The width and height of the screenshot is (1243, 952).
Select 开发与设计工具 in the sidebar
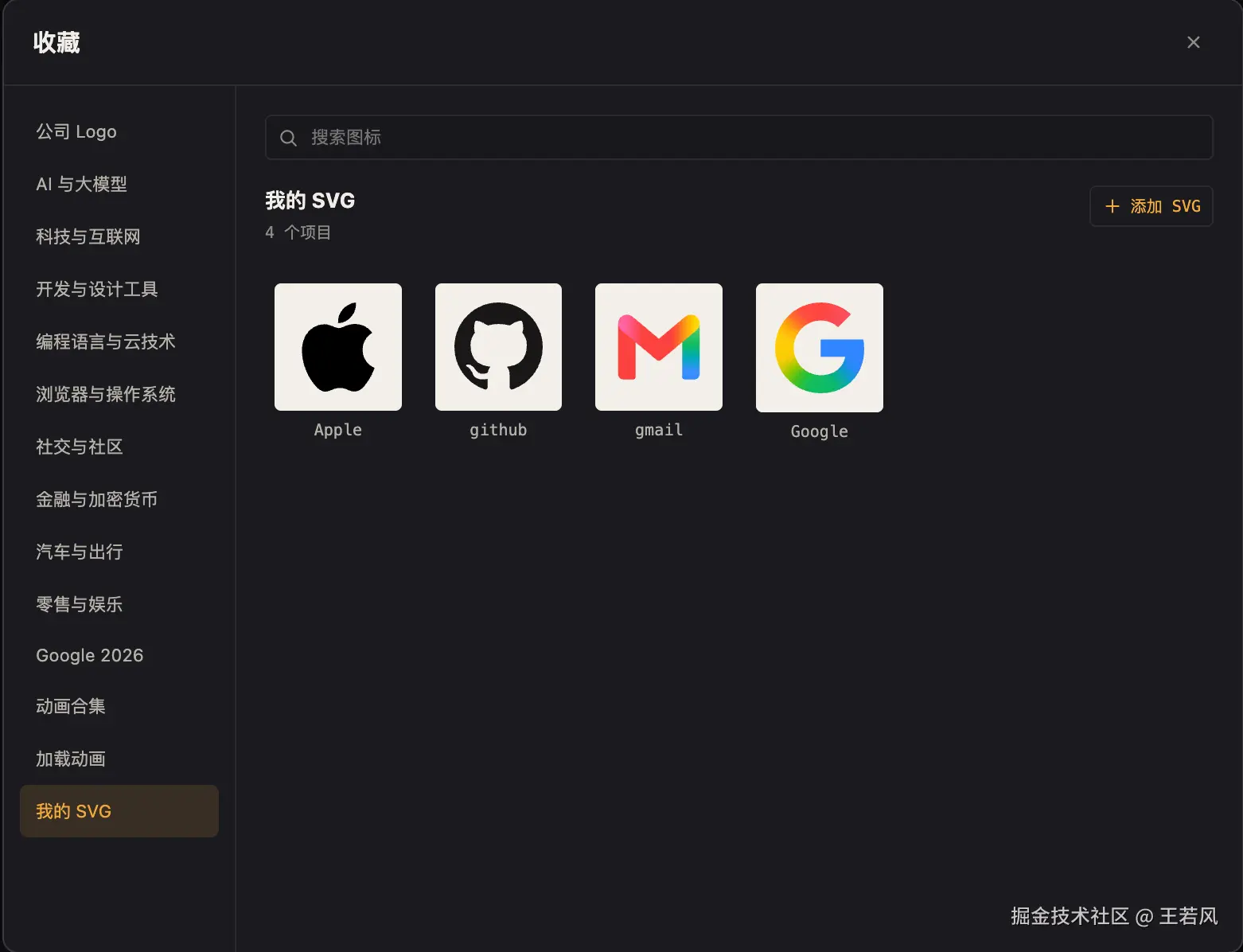click(x=119, y=289)
